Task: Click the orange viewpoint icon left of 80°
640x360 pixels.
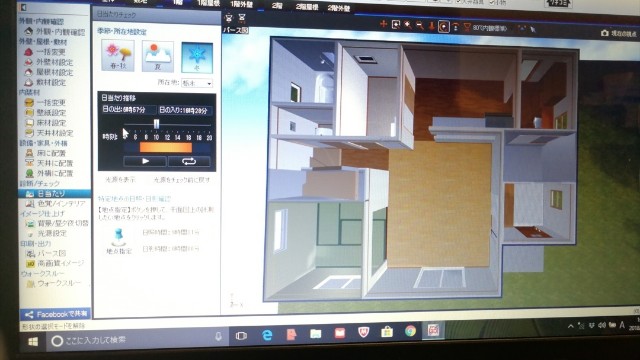Action: (x=467, y=28)
